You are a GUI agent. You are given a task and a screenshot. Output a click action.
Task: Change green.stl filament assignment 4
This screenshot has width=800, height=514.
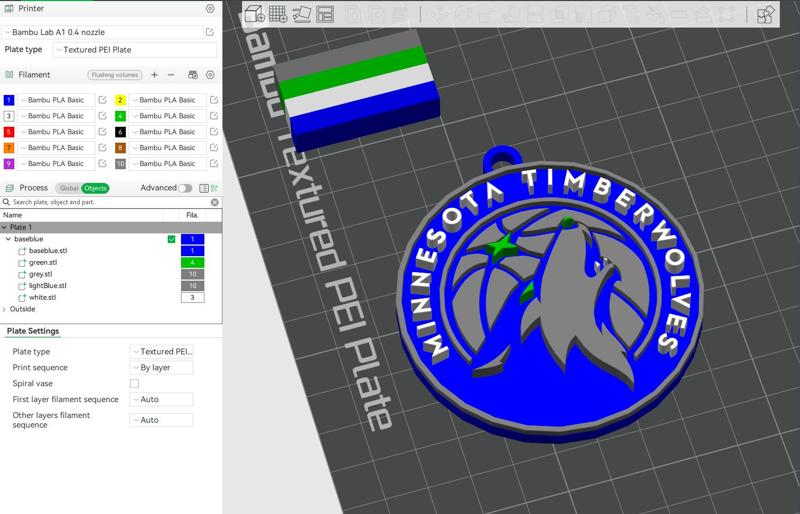pyautogui.click(x=192, y=262)
